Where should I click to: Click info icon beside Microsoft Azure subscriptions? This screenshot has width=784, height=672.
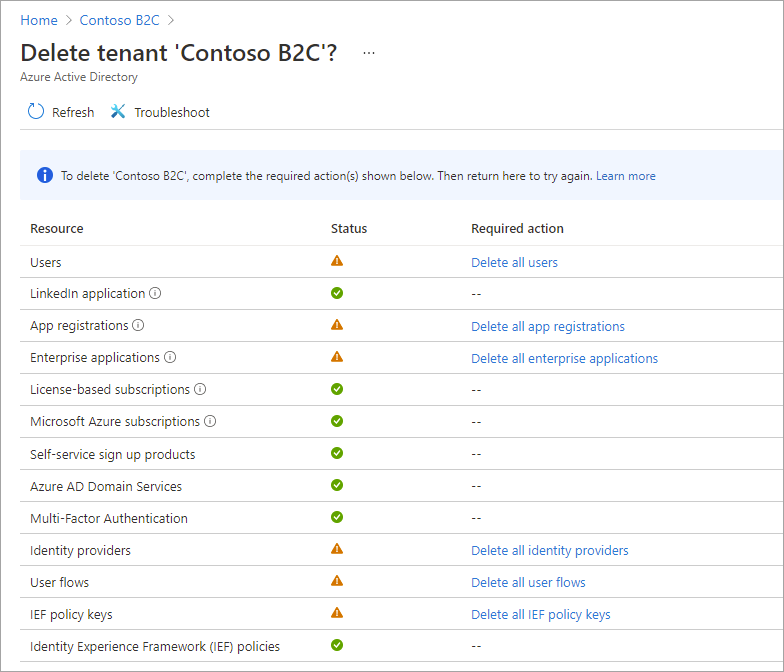tap(210, 422)
